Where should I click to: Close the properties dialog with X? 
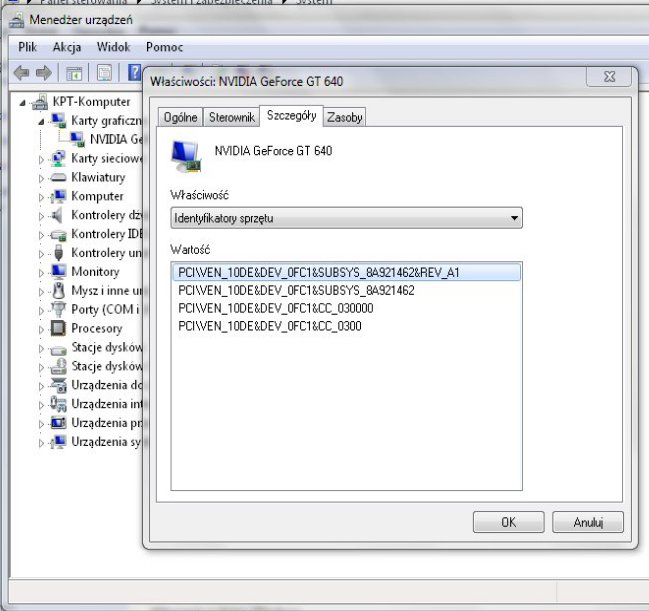click(609, 76)
